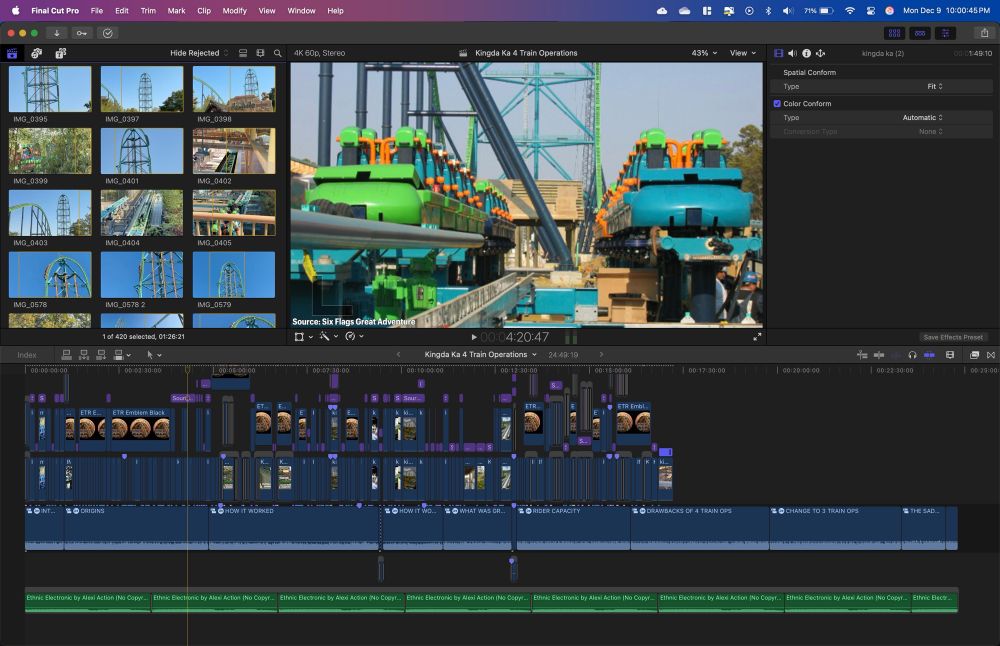
Task: Toggle the Browser panel visibility
Action: (894, 33)
